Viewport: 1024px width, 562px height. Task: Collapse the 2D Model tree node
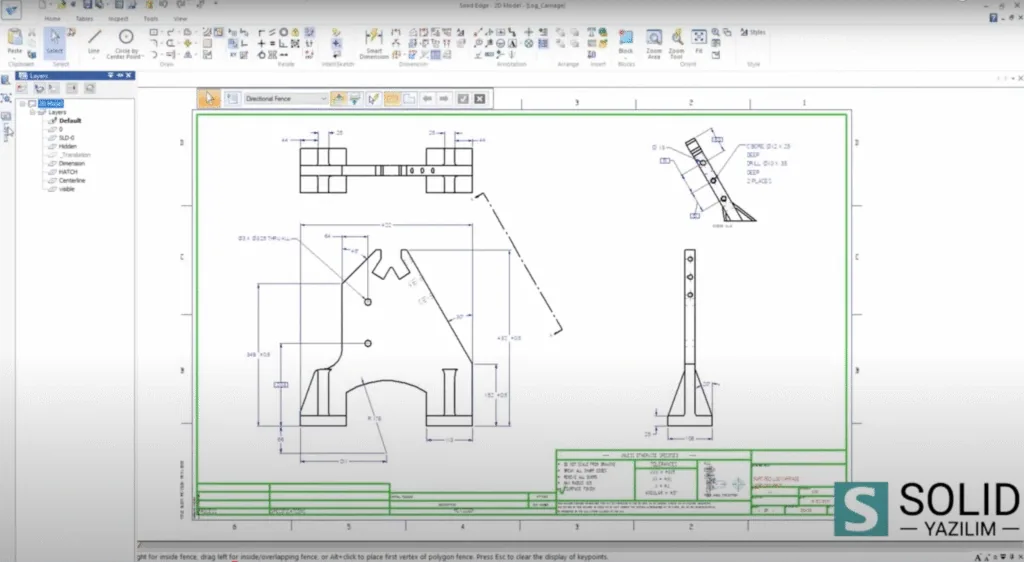point(22,104)
